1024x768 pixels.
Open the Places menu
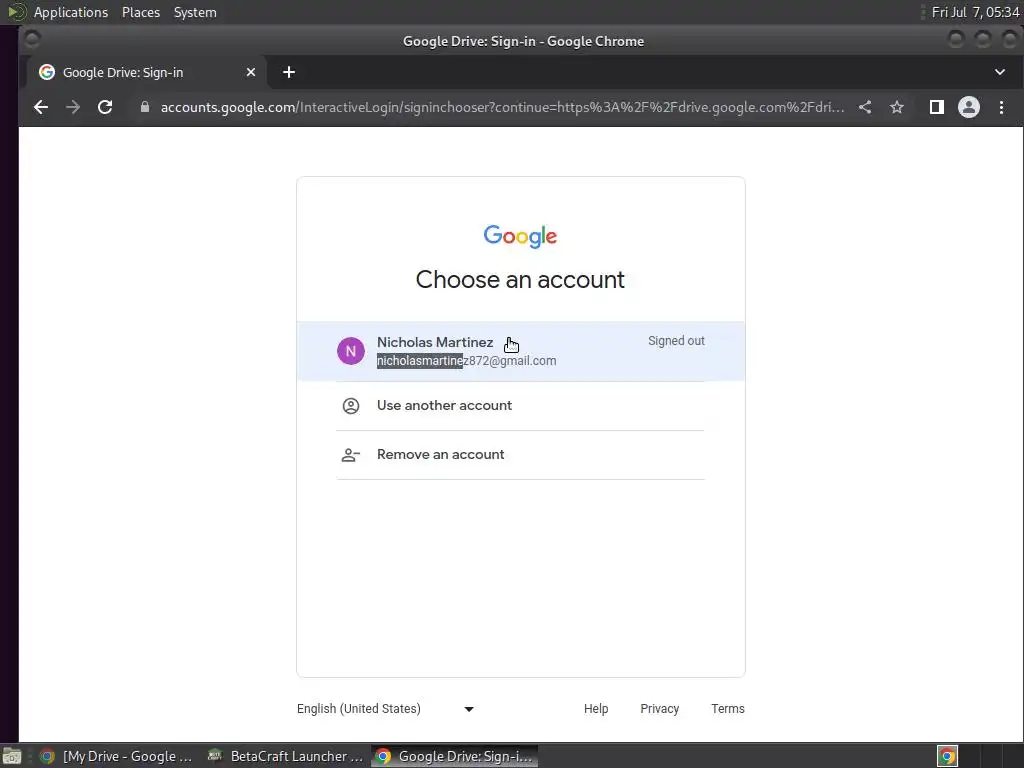140,12
